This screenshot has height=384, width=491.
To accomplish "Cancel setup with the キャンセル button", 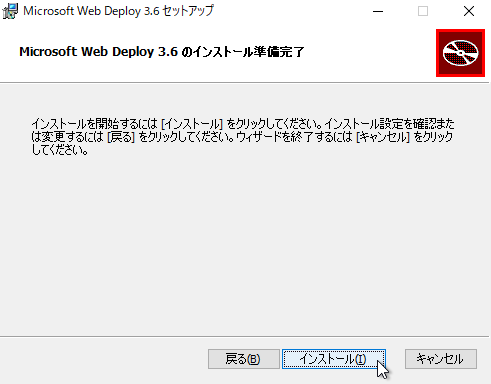I will click(441, 359).
